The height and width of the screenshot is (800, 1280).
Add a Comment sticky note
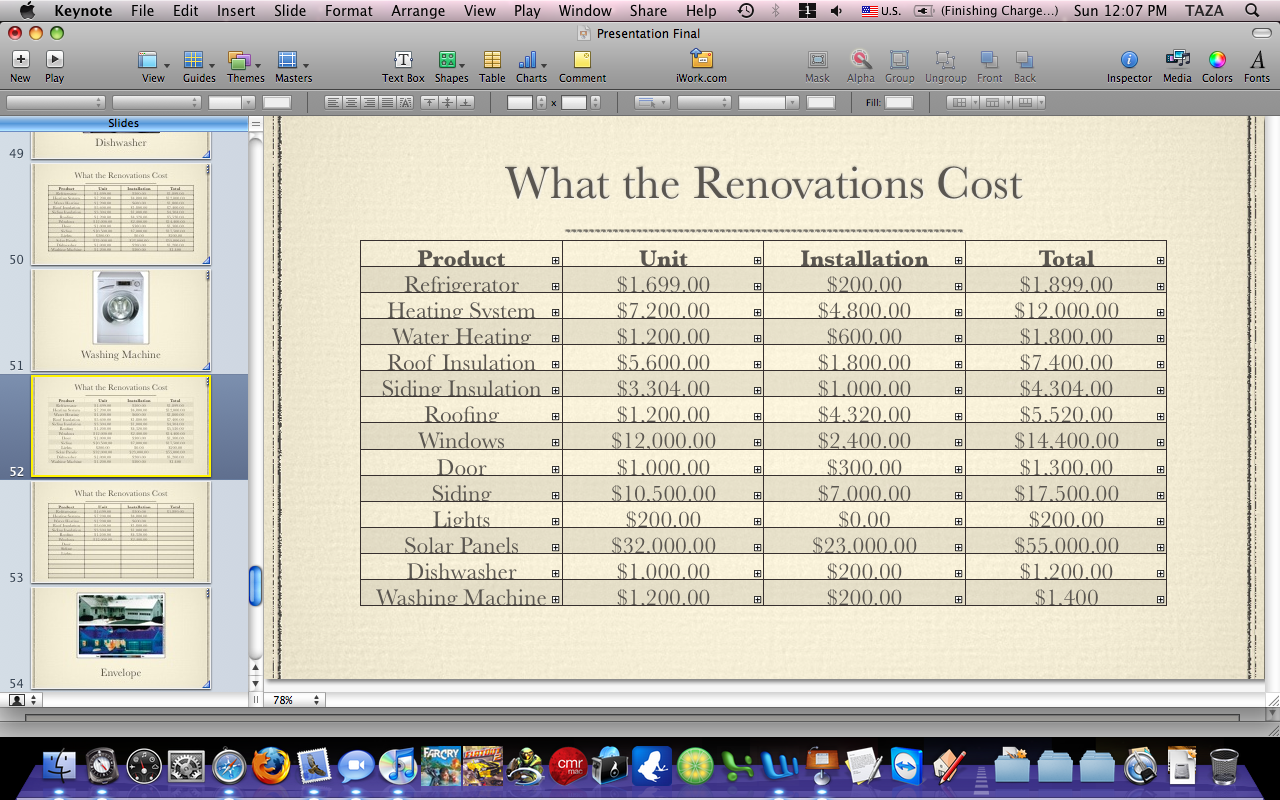582,66
